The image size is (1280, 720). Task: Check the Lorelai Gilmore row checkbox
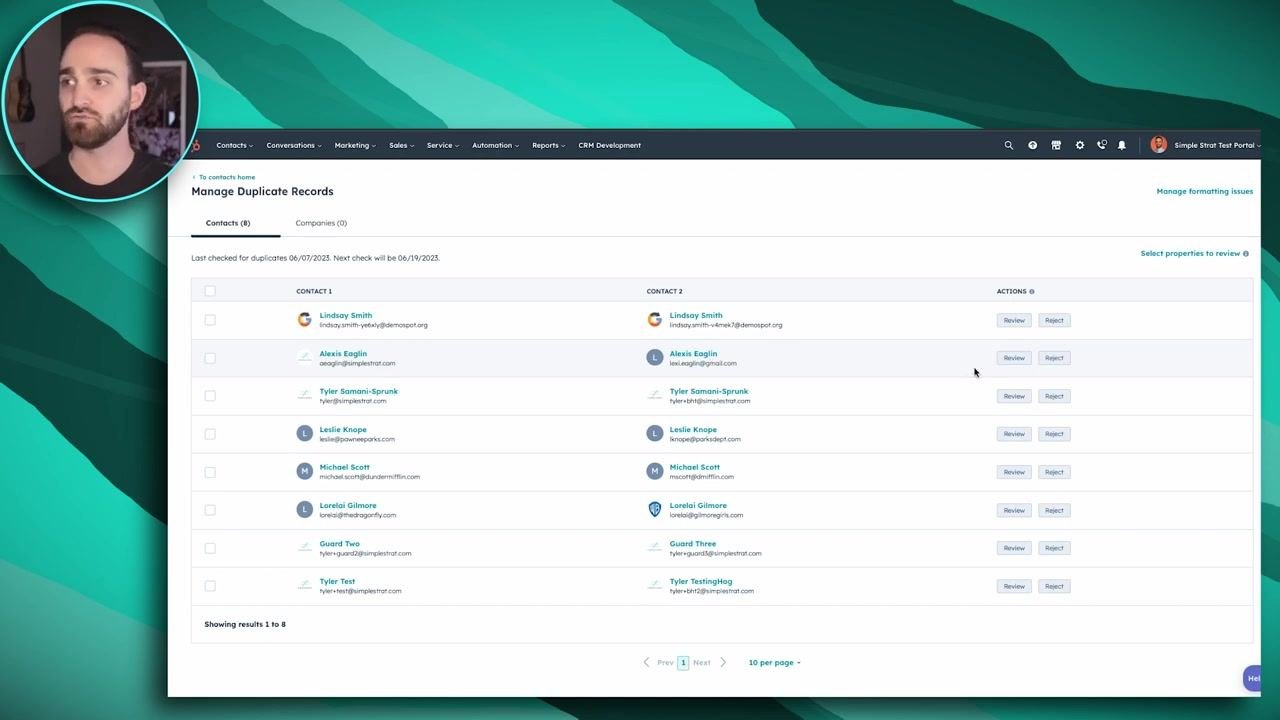[x=210, y=510]
